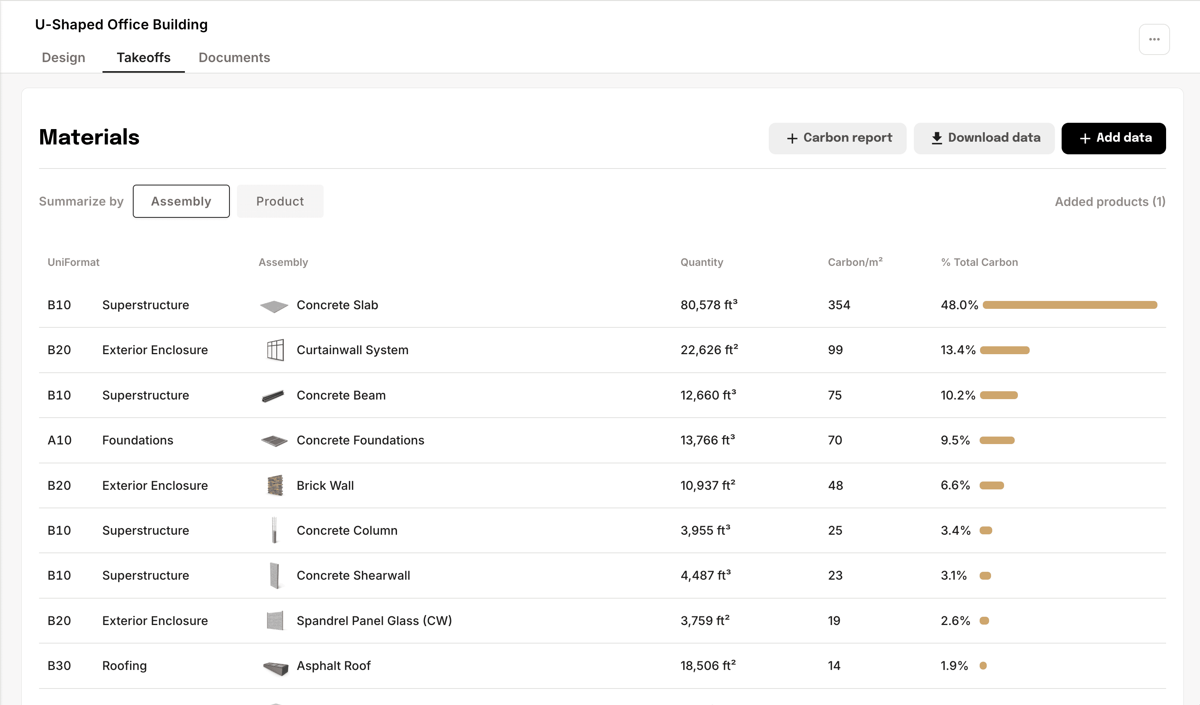The height and width of the screenshot is (705, 1200).
Task: Click the U-Shaped Office Building title
Action: click(121, 24)
